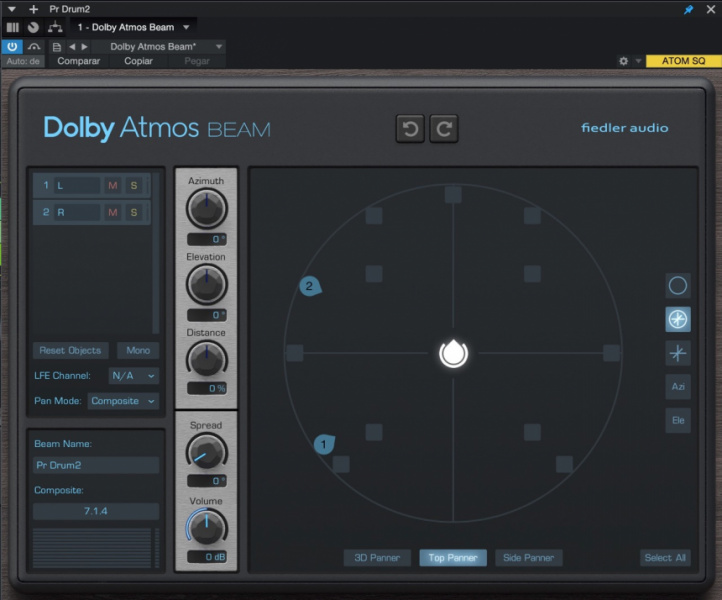
Task: Click the Distance knob
Action: 206,361
